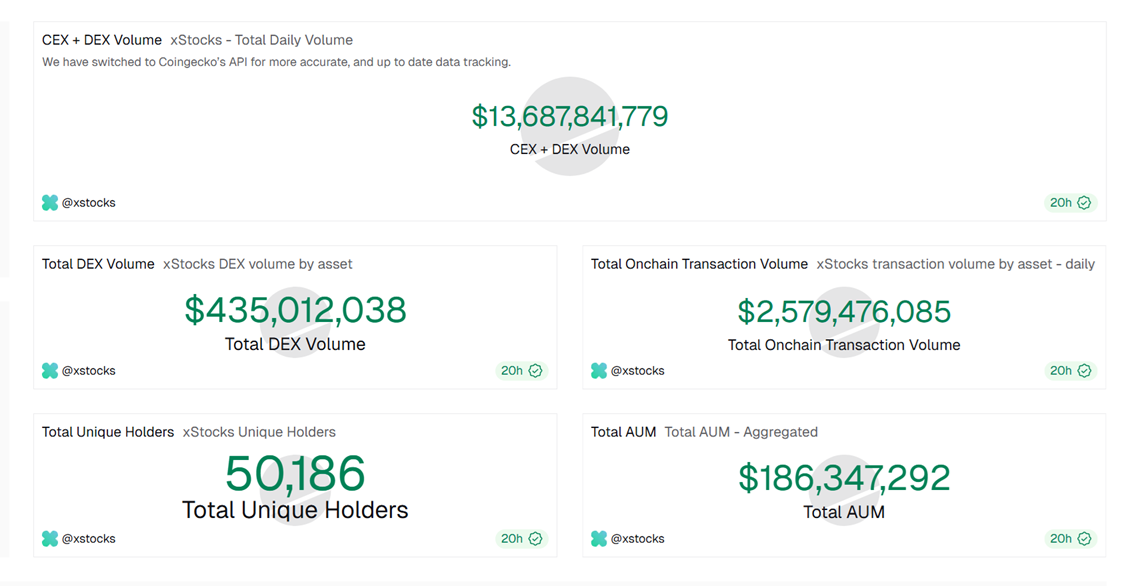
Task: Click xStocks logo in Onchain Transaction Volume card
Action: pos(599,371)
